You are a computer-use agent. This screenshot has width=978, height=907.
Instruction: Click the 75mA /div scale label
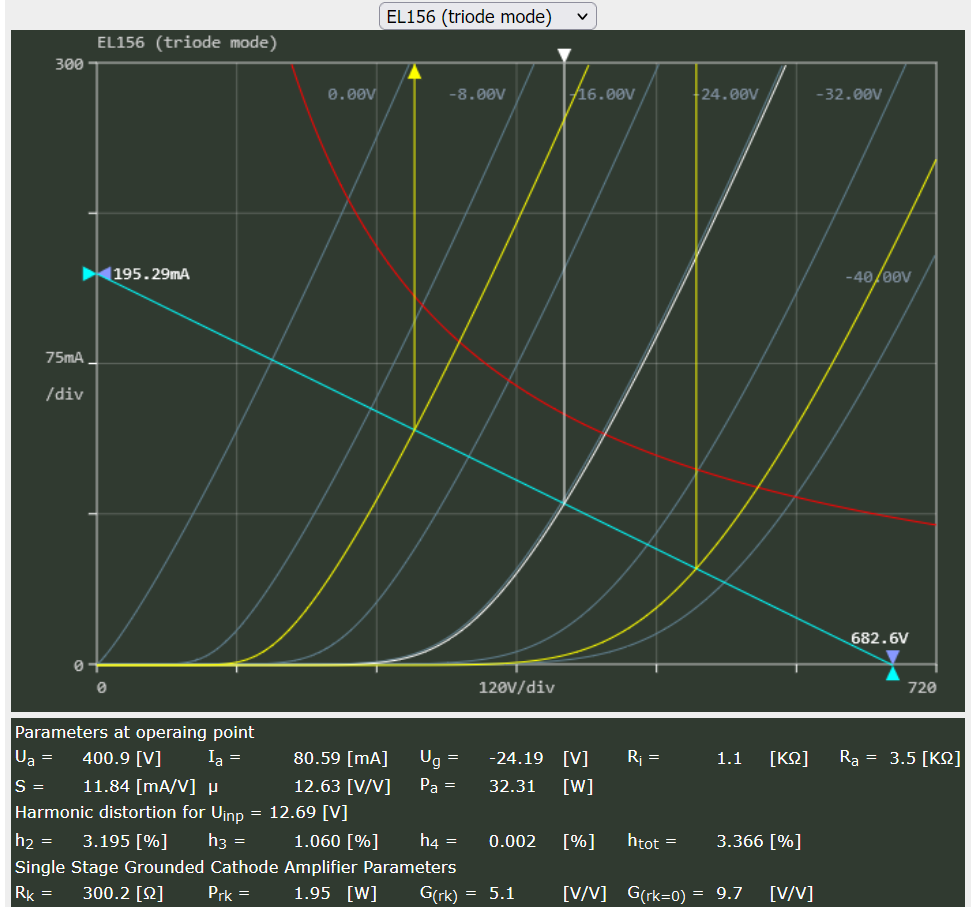click(x=64, y=376)
